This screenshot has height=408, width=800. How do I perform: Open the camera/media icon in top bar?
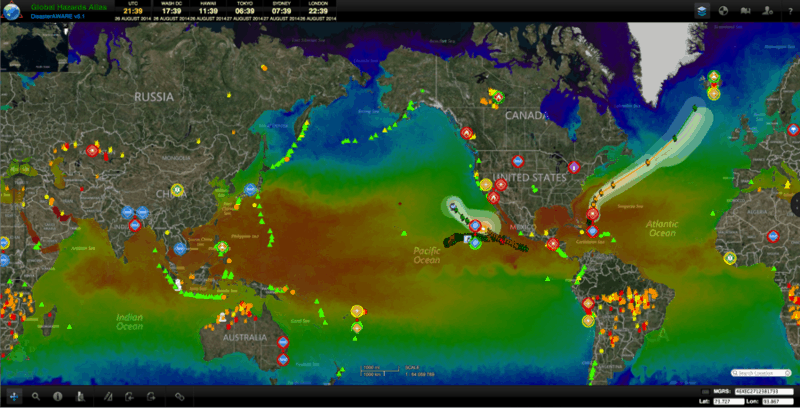pos(746,9)
